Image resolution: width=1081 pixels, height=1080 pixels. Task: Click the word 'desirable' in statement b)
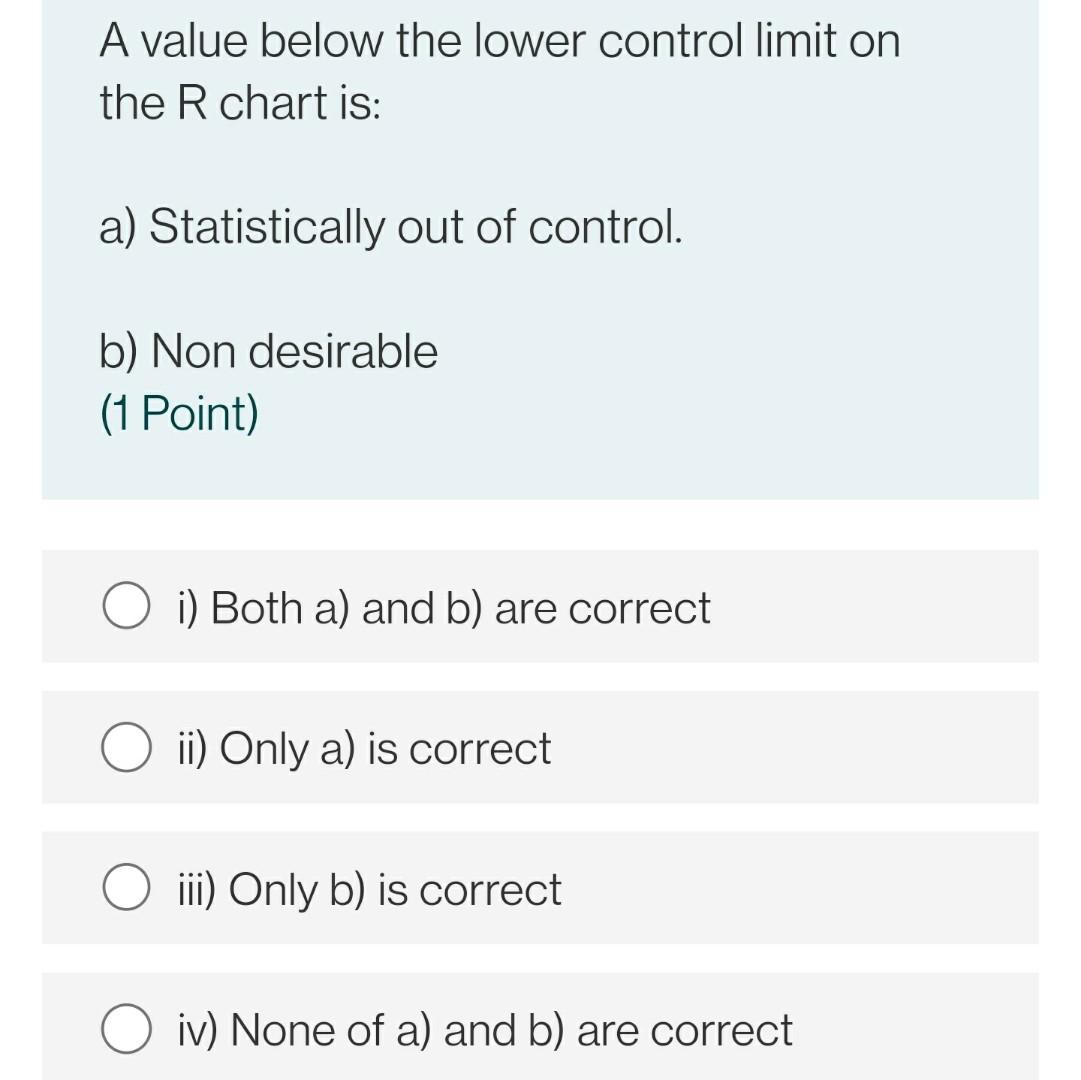(343, 351)
